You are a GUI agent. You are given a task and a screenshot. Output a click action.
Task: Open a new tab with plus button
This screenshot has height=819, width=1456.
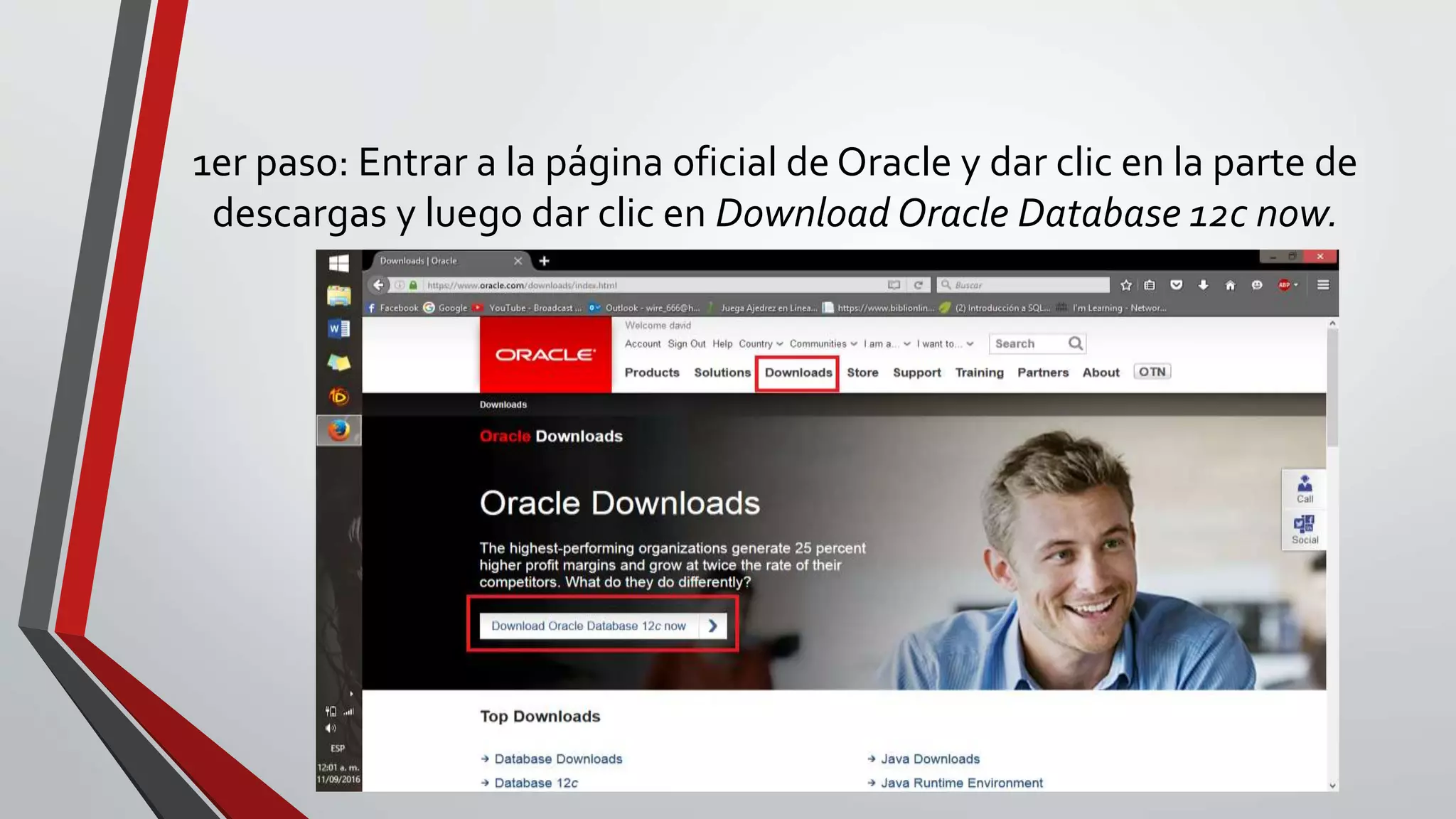tap(544, 261)
